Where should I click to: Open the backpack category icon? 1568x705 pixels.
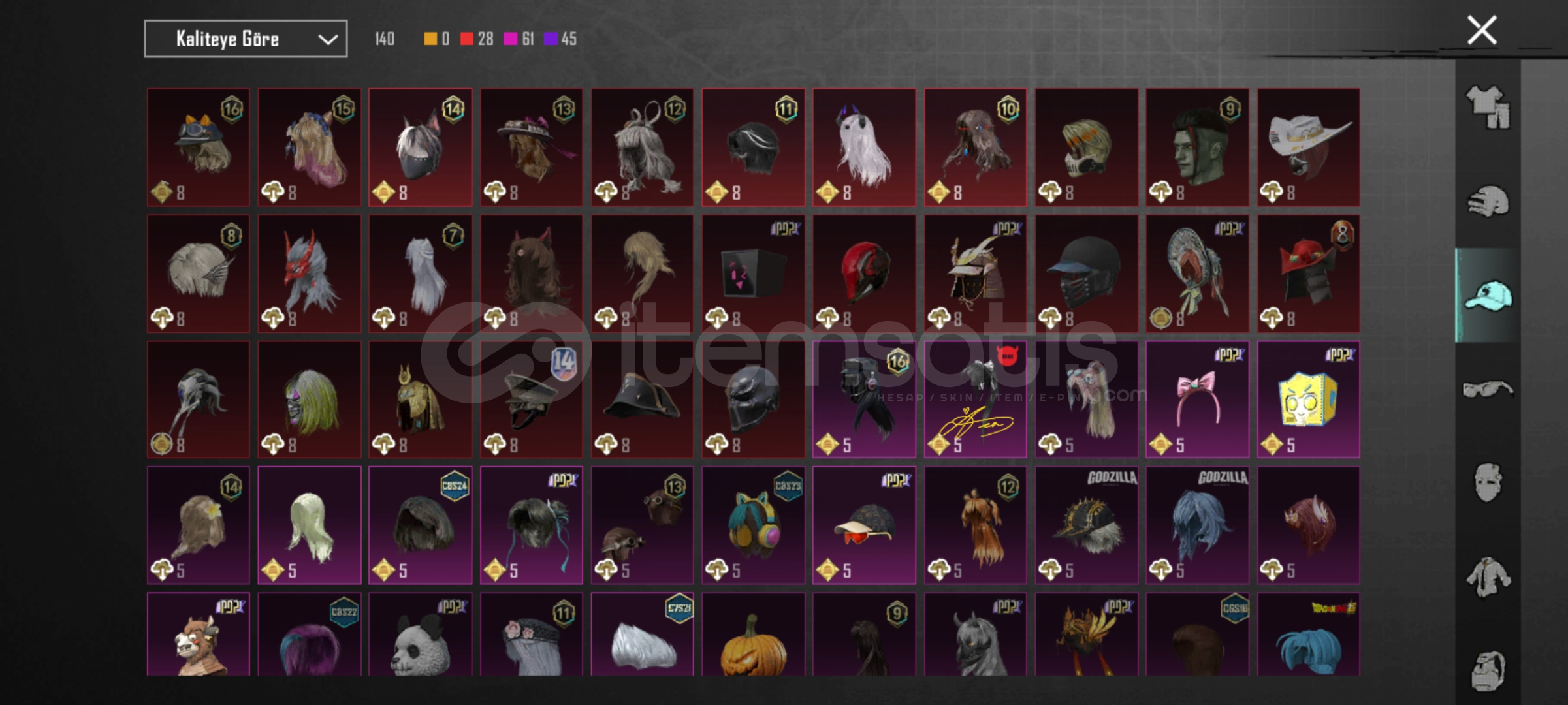1488,670
